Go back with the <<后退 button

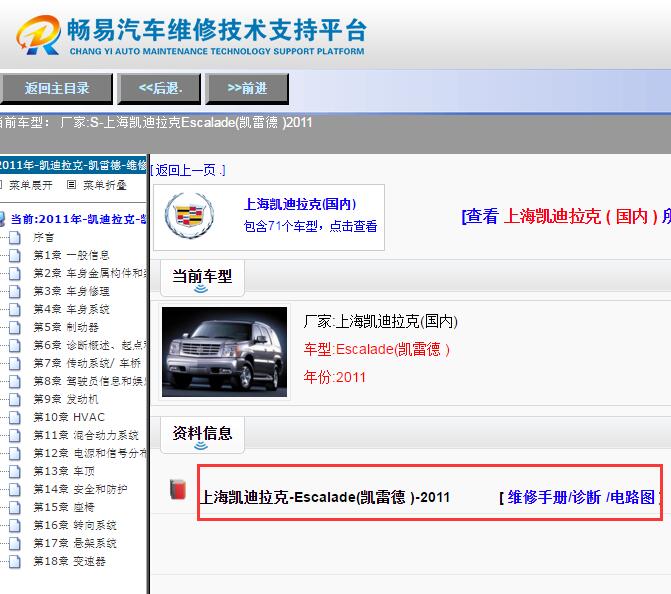[x=159, y=89]
